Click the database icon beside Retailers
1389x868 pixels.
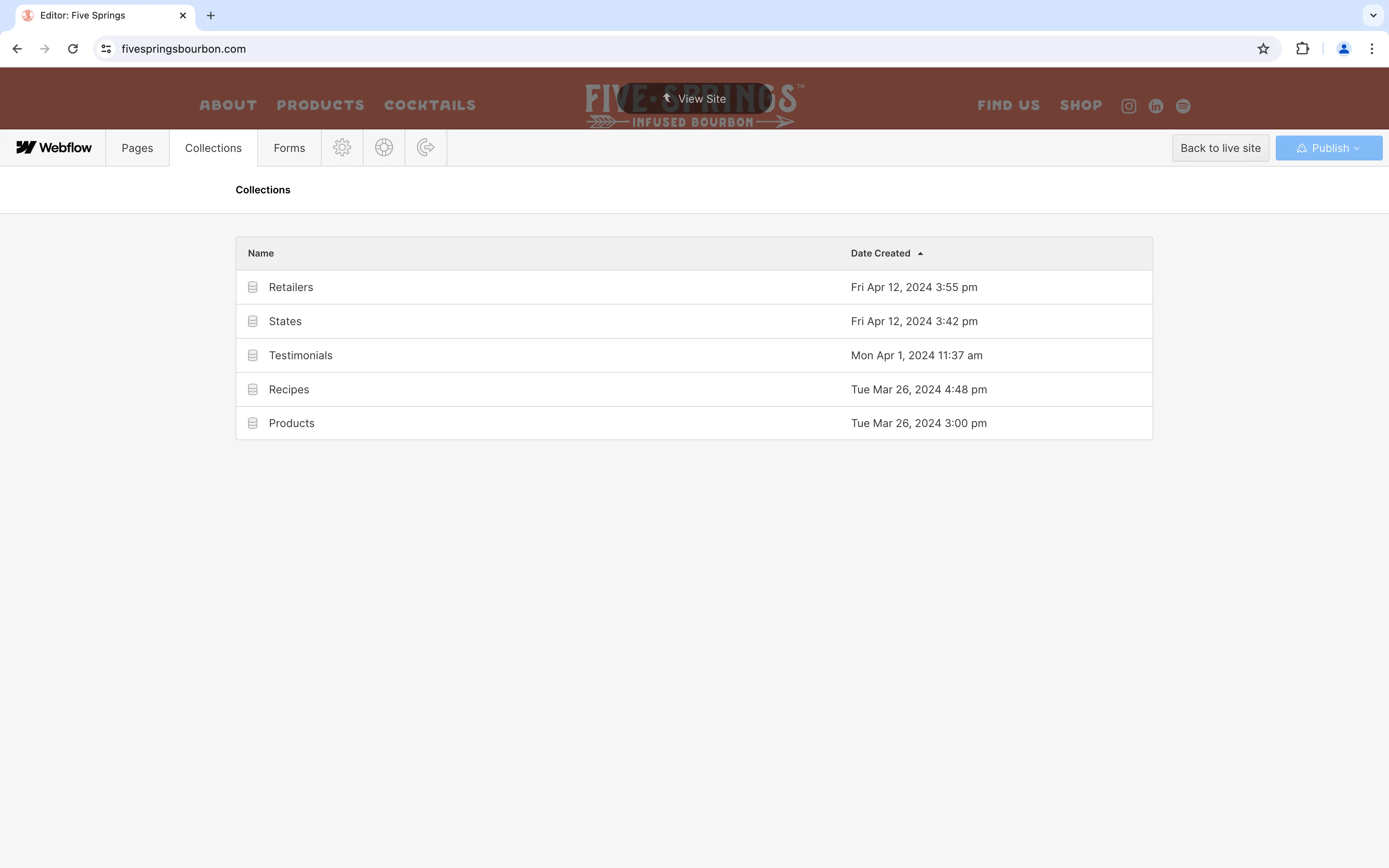pos(253,287)
